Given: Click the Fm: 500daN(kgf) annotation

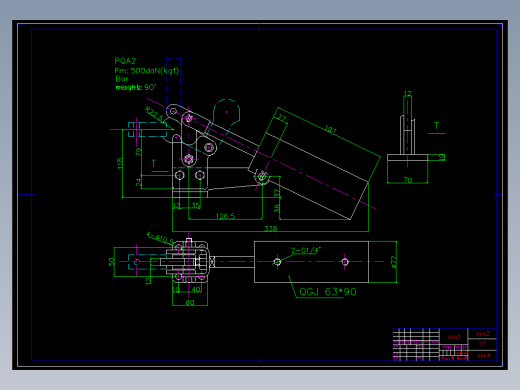Looking at the screenshot, I should tap(147, 71).
